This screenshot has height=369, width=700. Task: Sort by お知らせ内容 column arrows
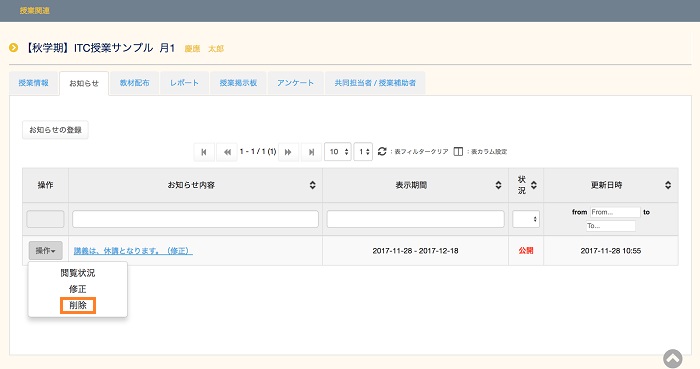click(312, 185)
